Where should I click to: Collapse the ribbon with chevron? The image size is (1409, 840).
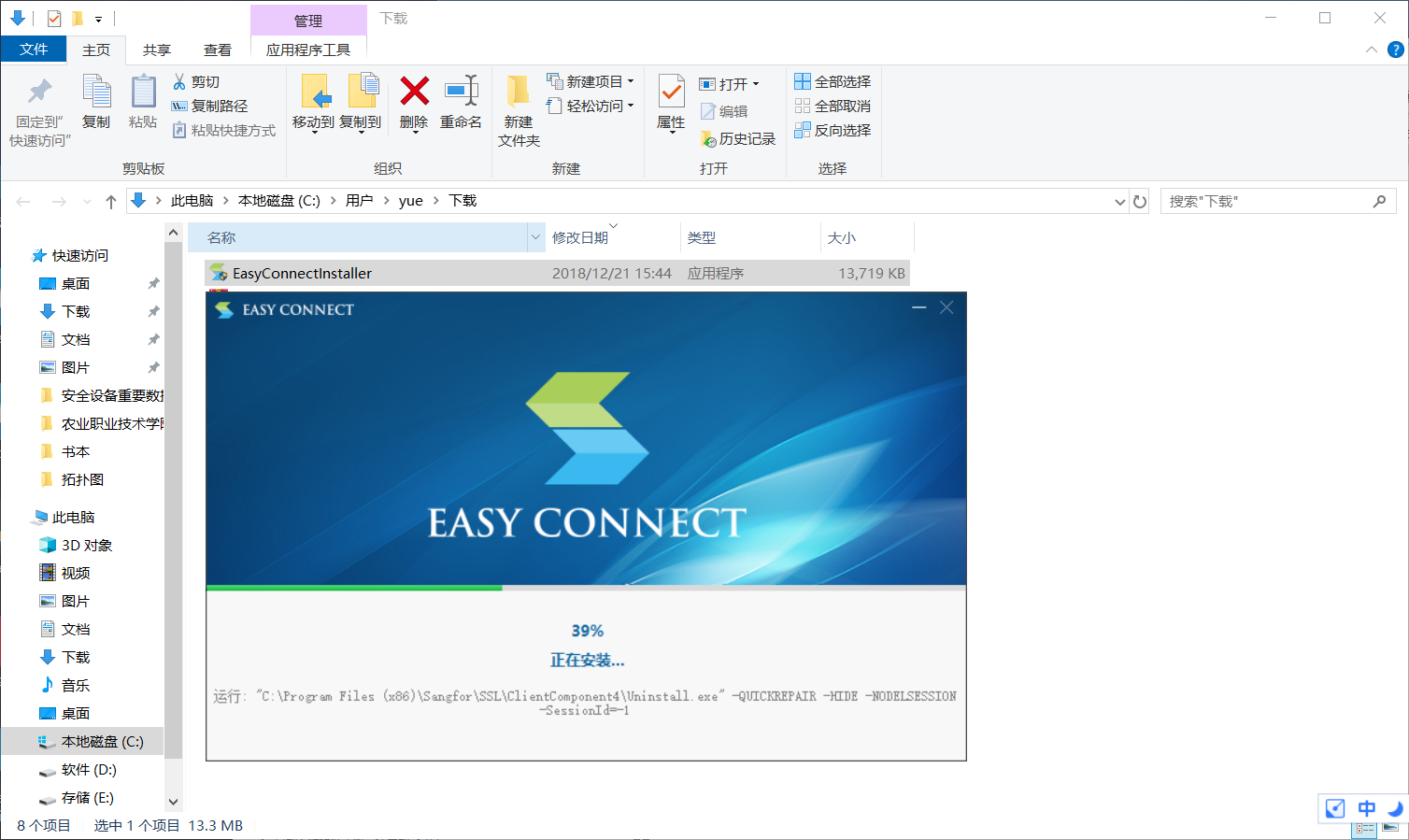1371,50
